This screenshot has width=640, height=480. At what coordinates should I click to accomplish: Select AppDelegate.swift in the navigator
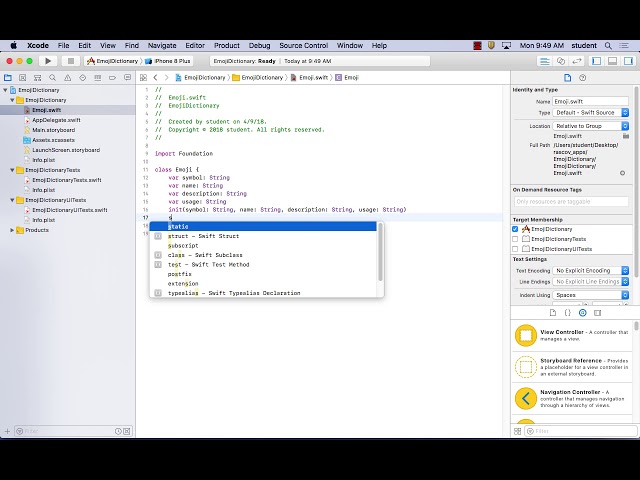click(56, 120)
